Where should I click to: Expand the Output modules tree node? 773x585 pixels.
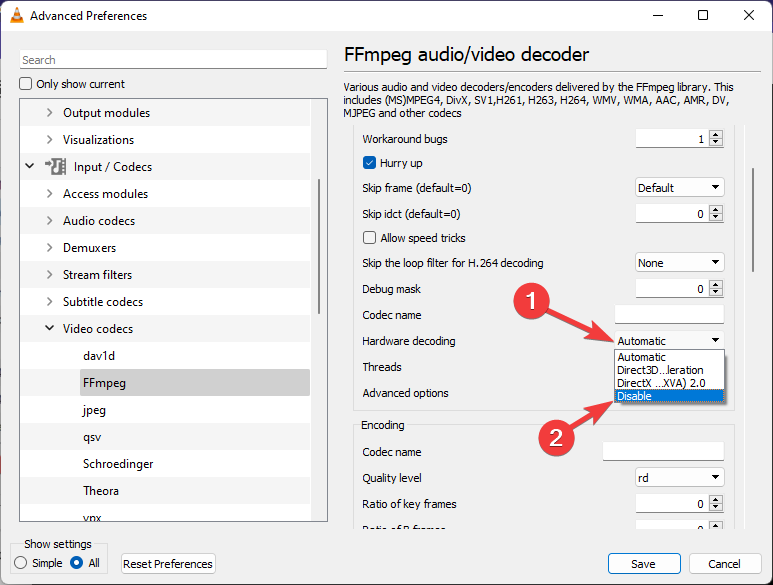(x=49, y=113)
